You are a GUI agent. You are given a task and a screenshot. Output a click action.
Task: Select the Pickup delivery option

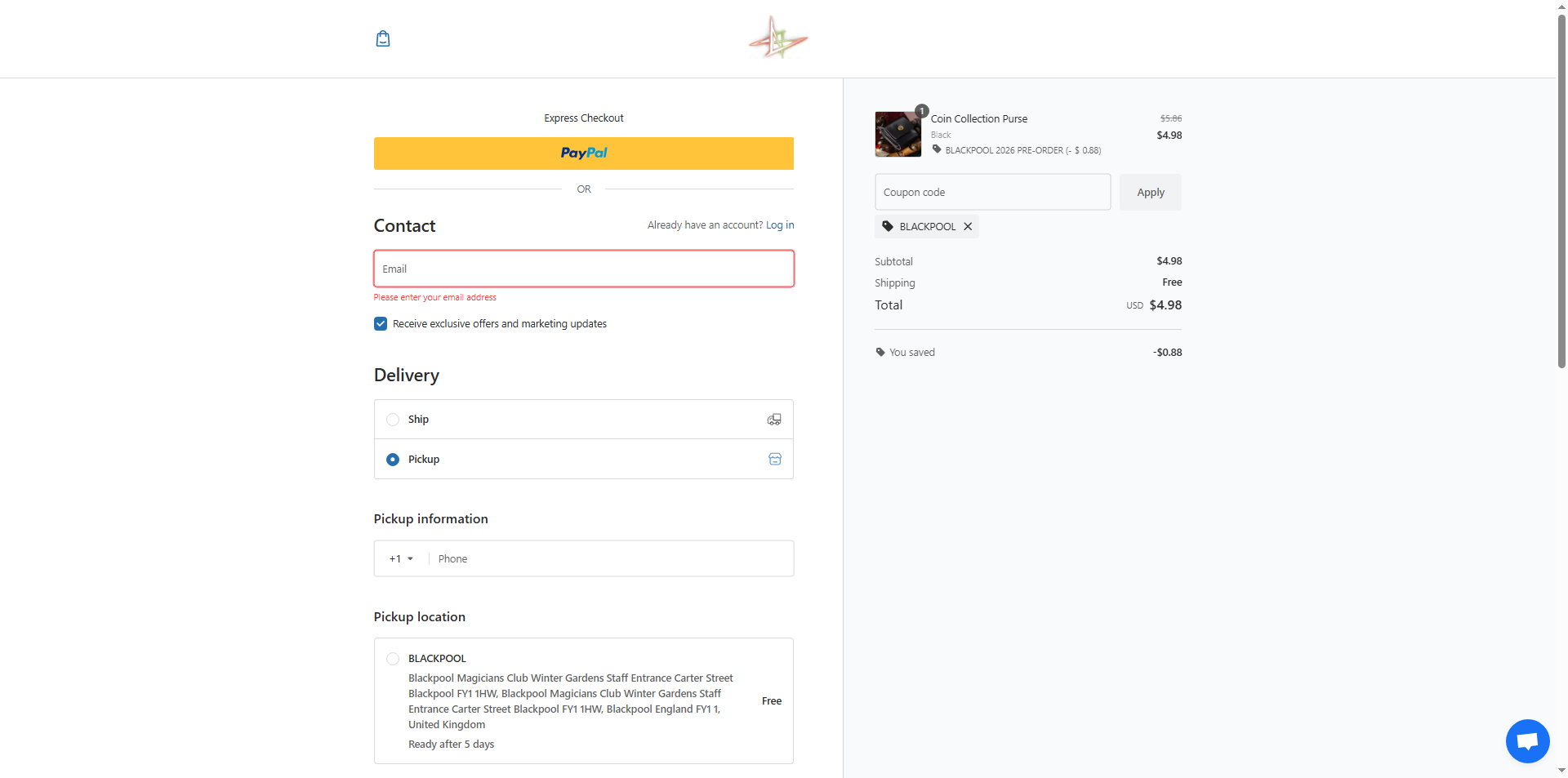pos(393,460)
